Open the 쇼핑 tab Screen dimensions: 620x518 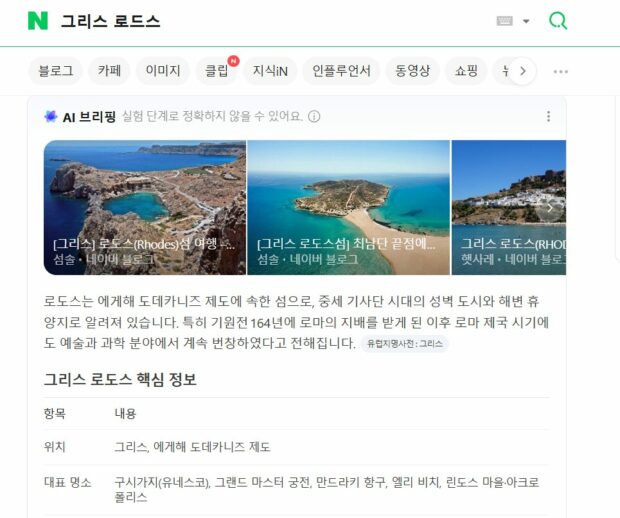pyautogui.click(x=466, y=71)
